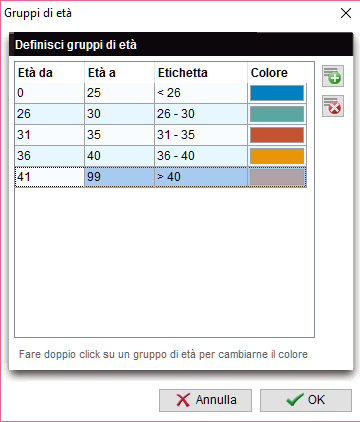Select the Età da cell containing 41
360x422 pixels.
pos(50,177)
